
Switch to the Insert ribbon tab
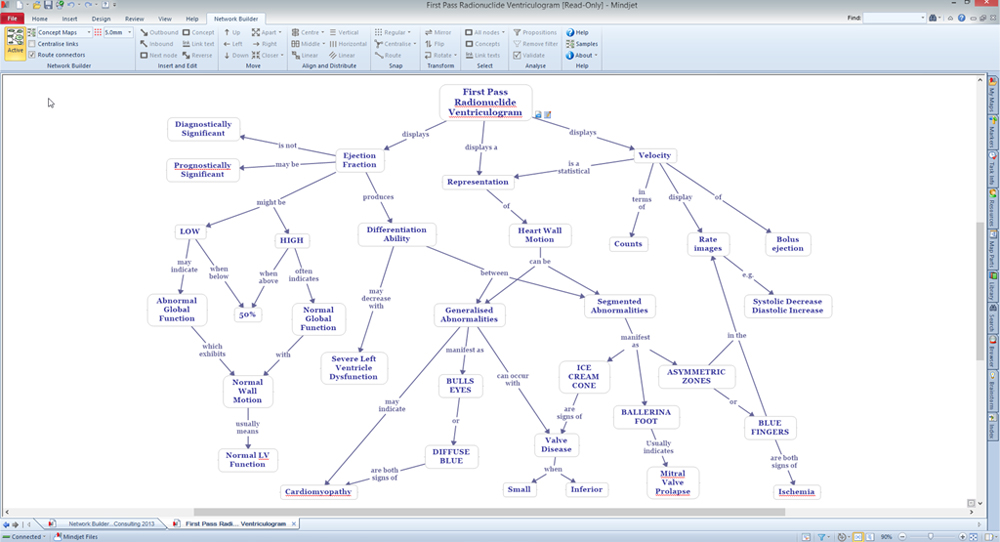coord(70,18)
